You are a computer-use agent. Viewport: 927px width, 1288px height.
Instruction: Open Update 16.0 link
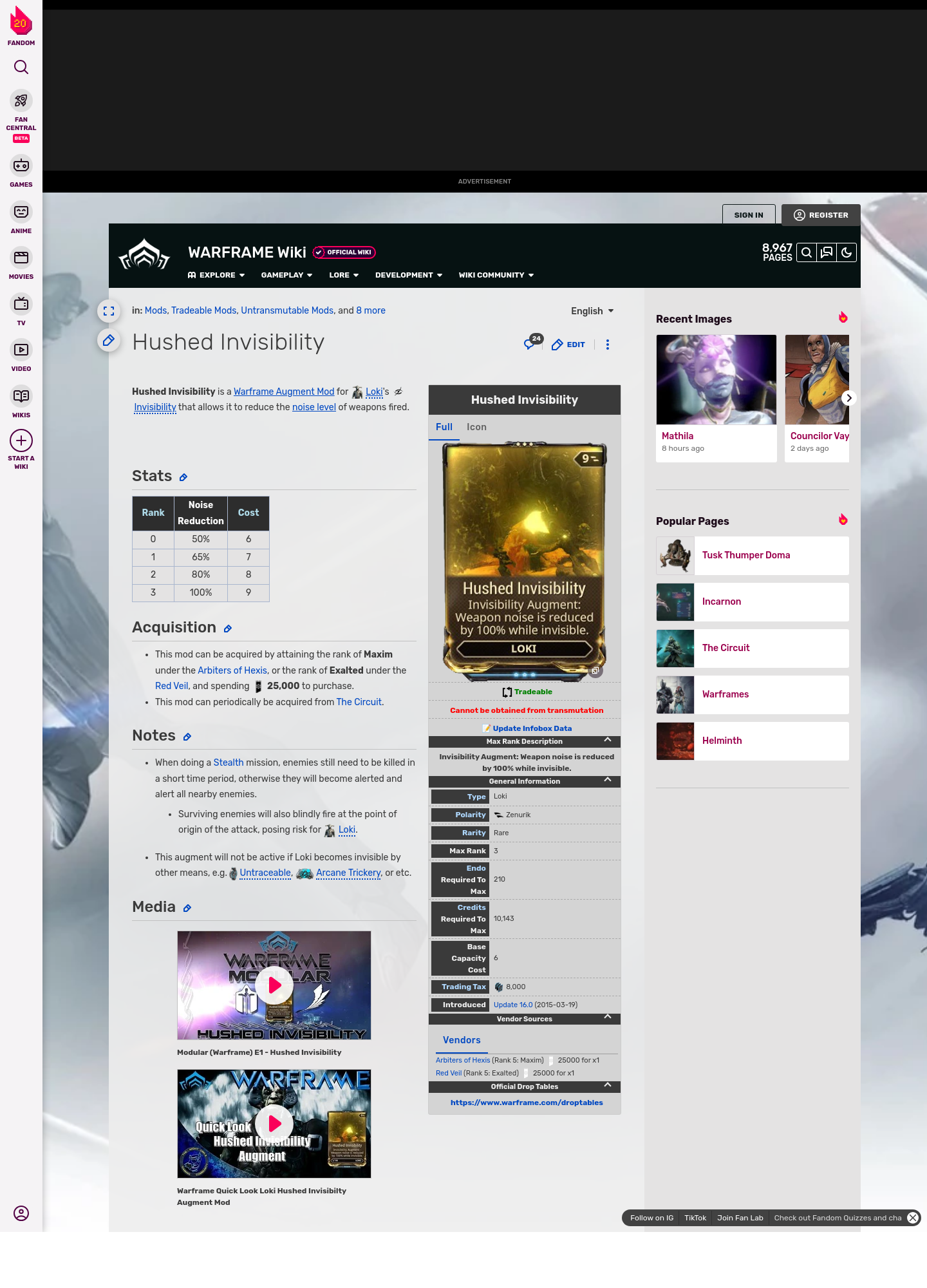point(513,1005)
